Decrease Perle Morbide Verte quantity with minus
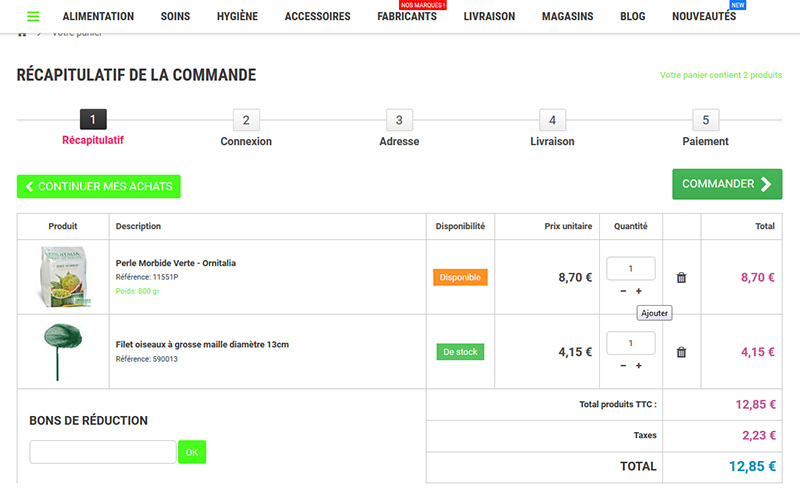The width and height of the screenshot is (800, 496). pos(623,291)
